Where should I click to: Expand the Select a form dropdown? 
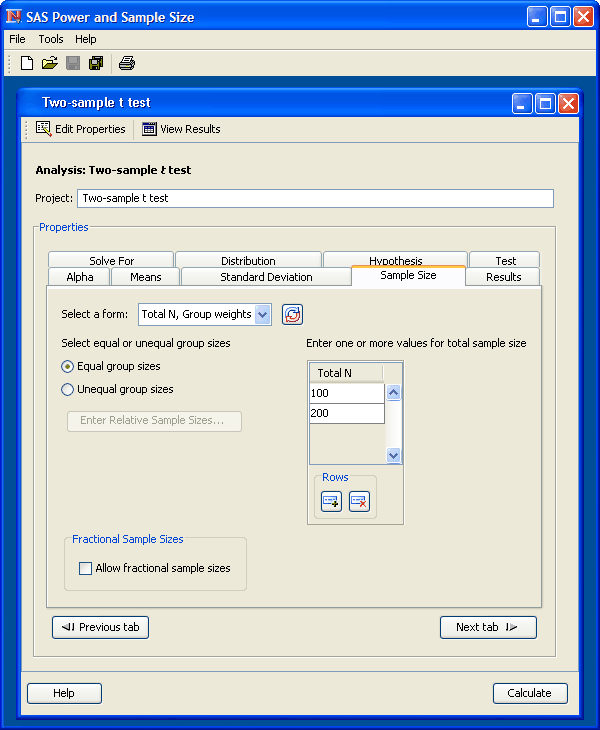pyautogui.click(x=263, y=314)
